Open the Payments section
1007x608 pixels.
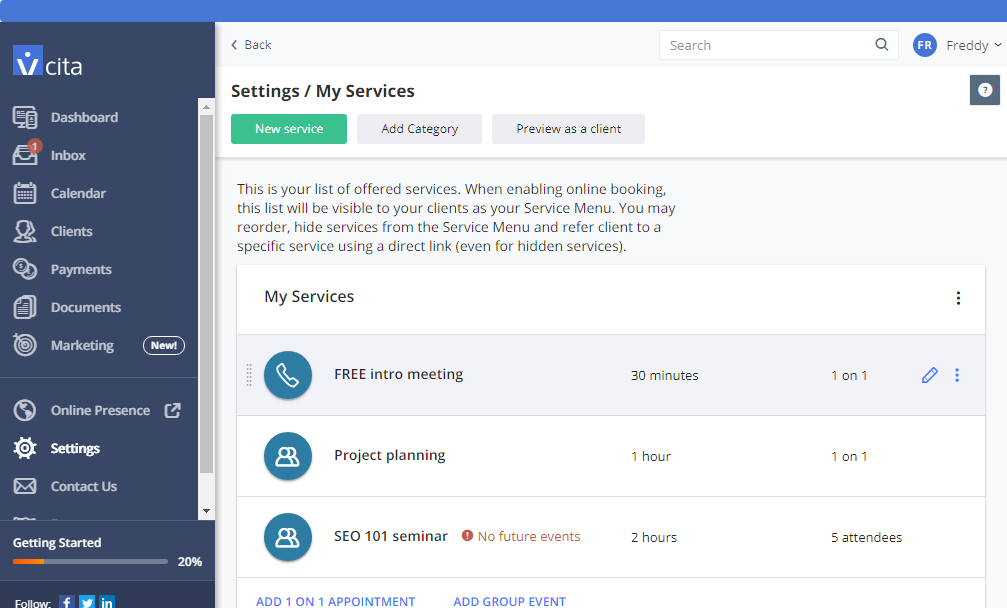(79, 269)
